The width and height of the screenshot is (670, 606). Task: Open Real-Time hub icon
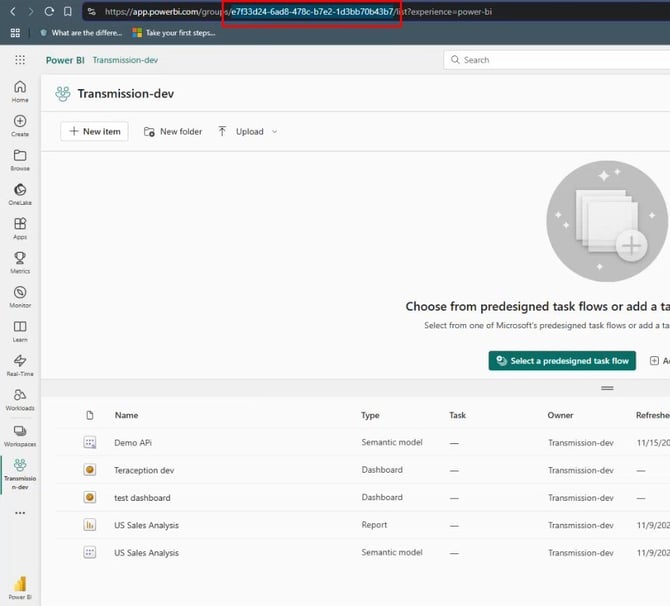pyautogui.click(x=20, y=365)
